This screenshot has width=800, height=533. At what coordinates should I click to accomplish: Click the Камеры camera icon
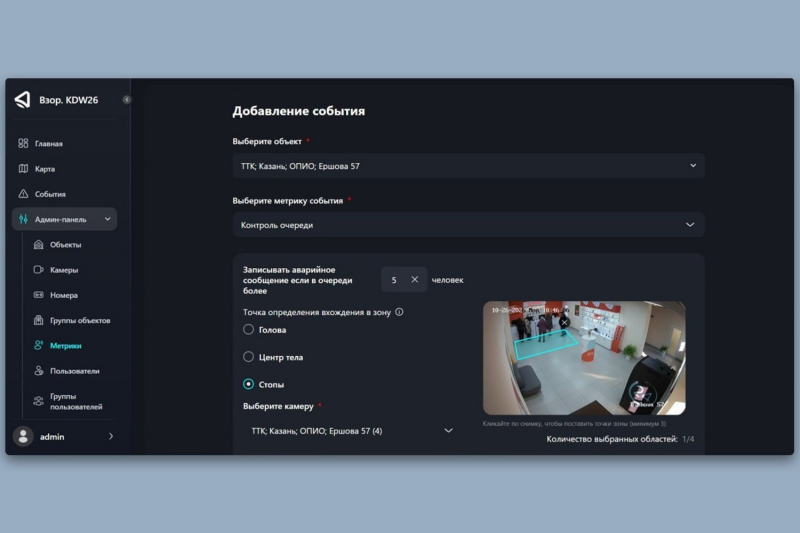[x=38, y=269]
